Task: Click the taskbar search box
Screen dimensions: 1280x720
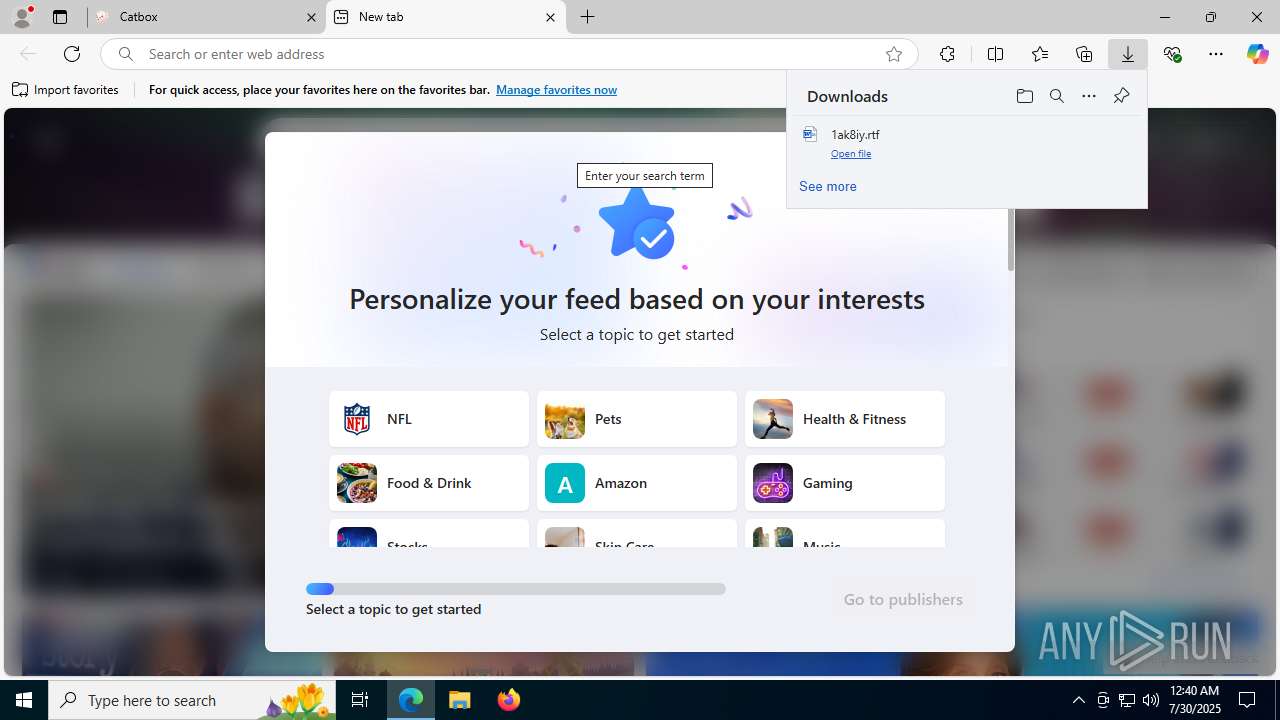Action: [x=193, y=700]
